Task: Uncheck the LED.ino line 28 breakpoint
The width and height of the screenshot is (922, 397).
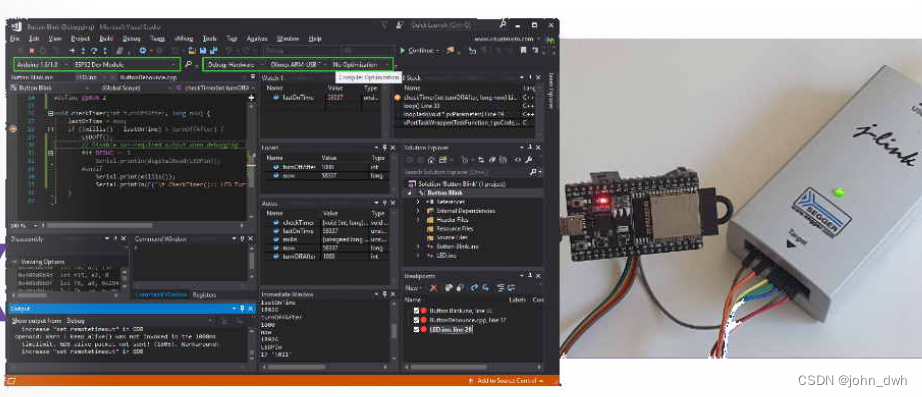Action: pos(417,329)
